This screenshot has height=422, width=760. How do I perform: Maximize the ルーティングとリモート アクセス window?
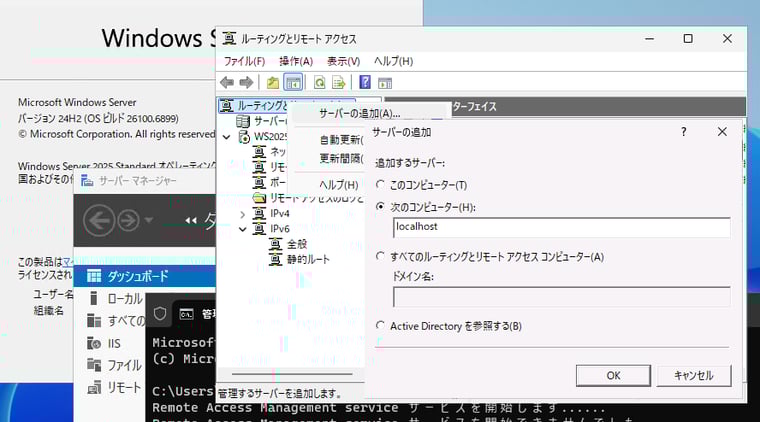pos(688,39)
